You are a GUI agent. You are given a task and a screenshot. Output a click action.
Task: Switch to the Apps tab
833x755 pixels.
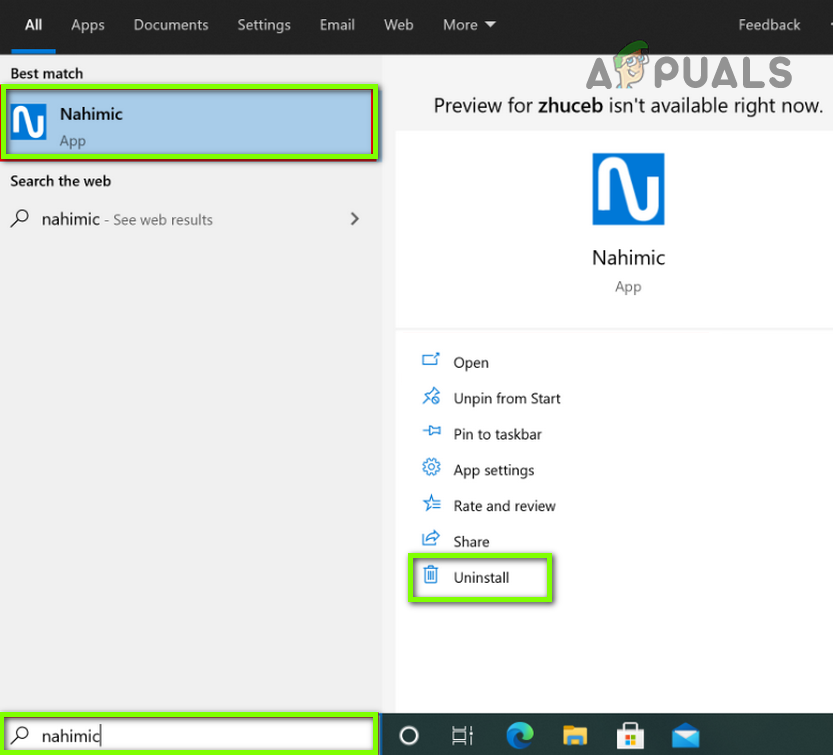[x=88, y=25]
